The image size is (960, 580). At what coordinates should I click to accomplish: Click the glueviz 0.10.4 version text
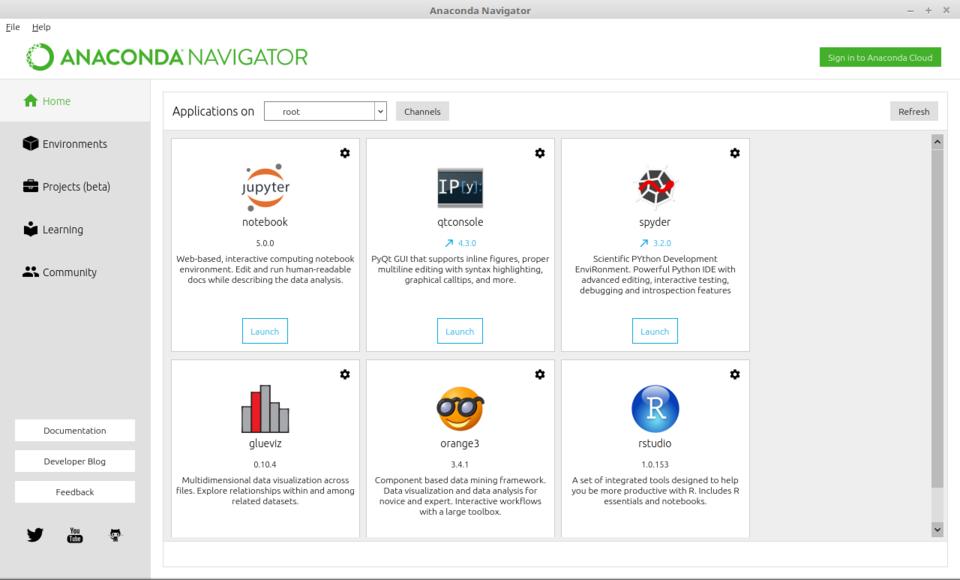coord(265,464)
